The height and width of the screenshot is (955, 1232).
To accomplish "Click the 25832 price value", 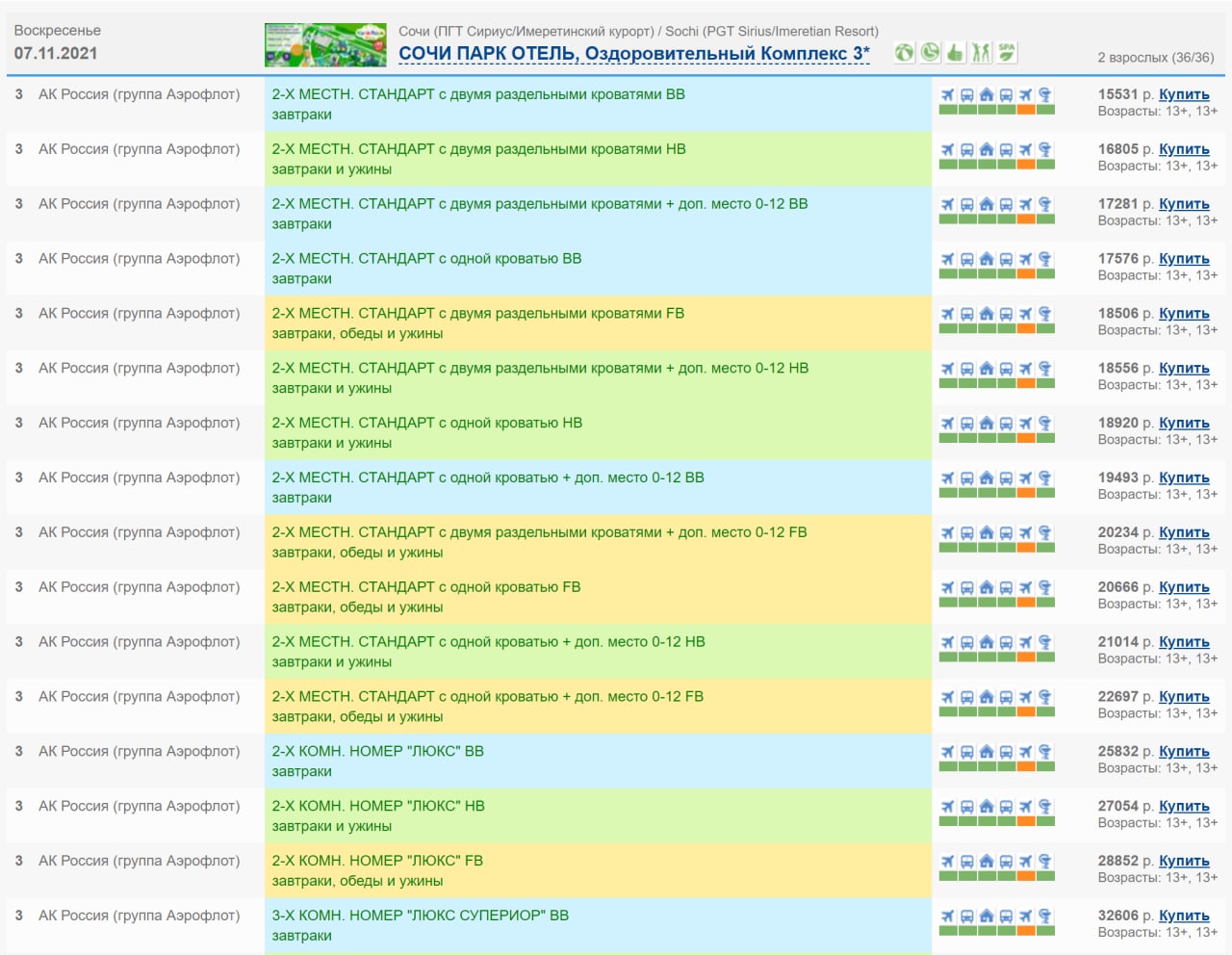I will point(1118,753).
